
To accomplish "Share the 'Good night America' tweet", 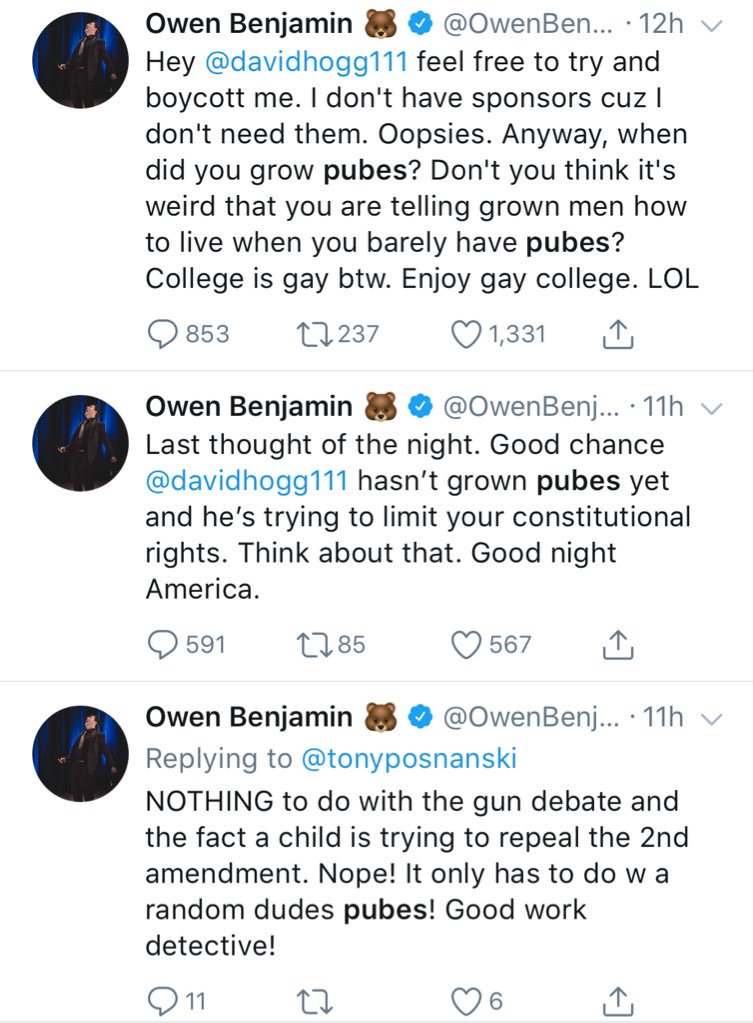I will [x=619, y=646].
